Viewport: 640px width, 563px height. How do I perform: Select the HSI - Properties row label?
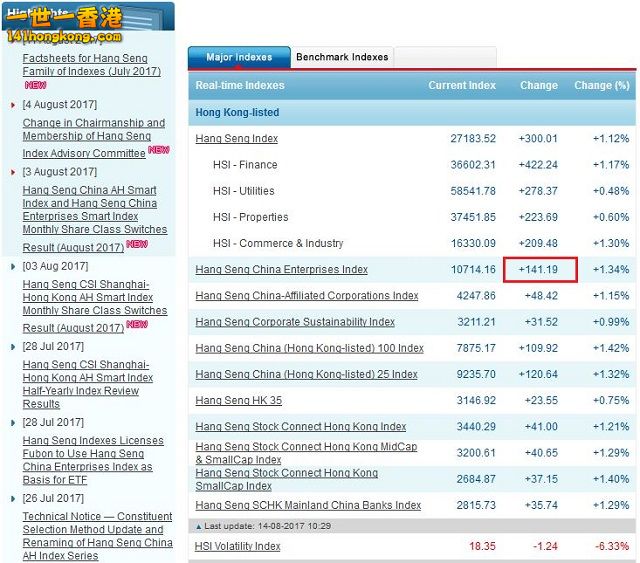coord(251,217)
